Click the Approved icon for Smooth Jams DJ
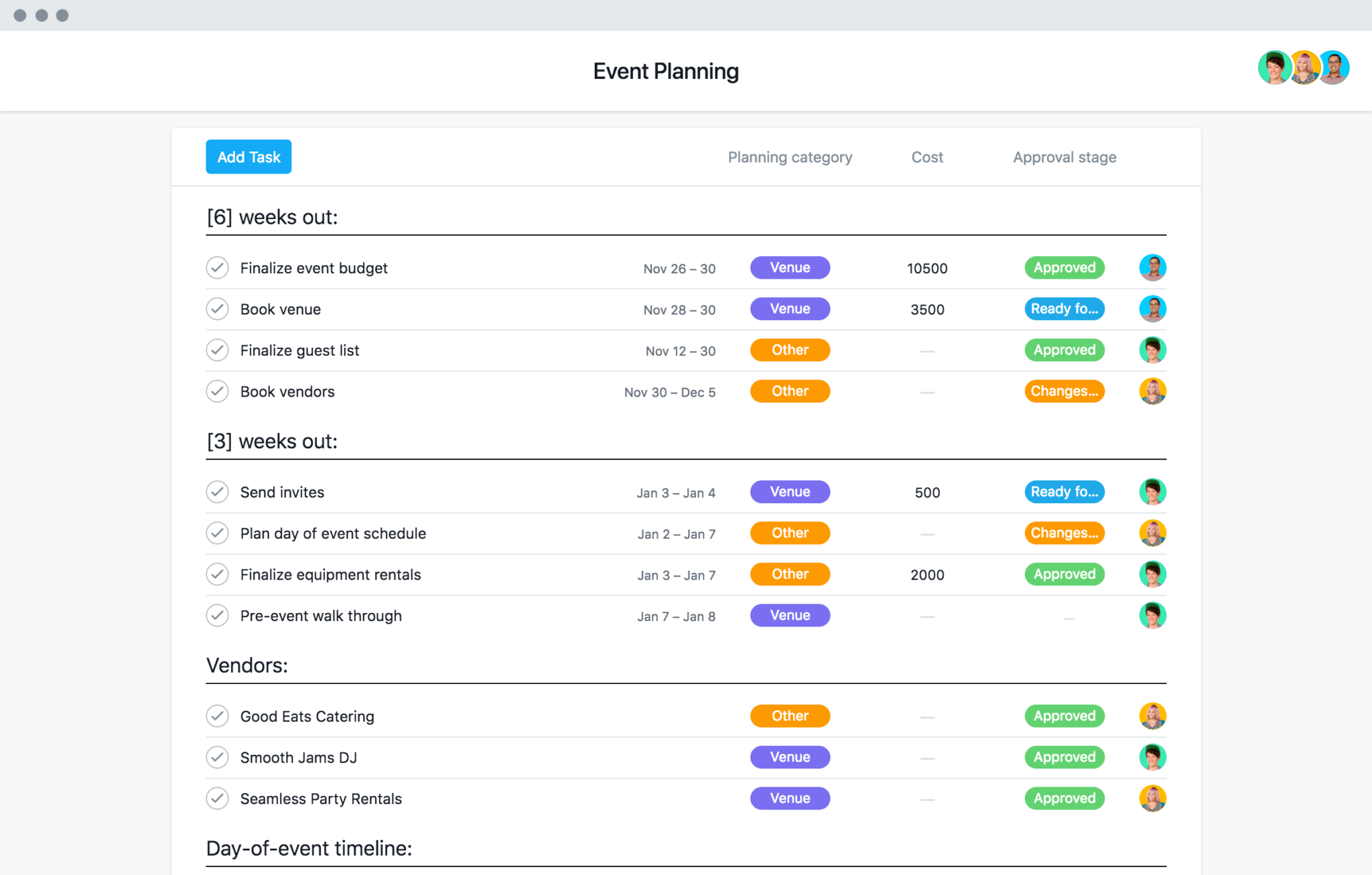 point(1063,756)
